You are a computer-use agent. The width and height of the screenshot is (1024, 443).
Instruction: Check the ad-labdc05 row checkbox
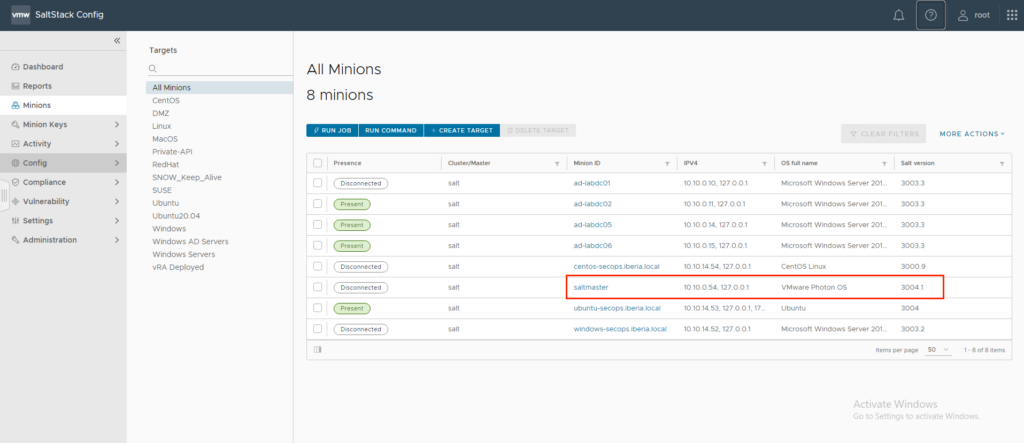pos(317,224)
